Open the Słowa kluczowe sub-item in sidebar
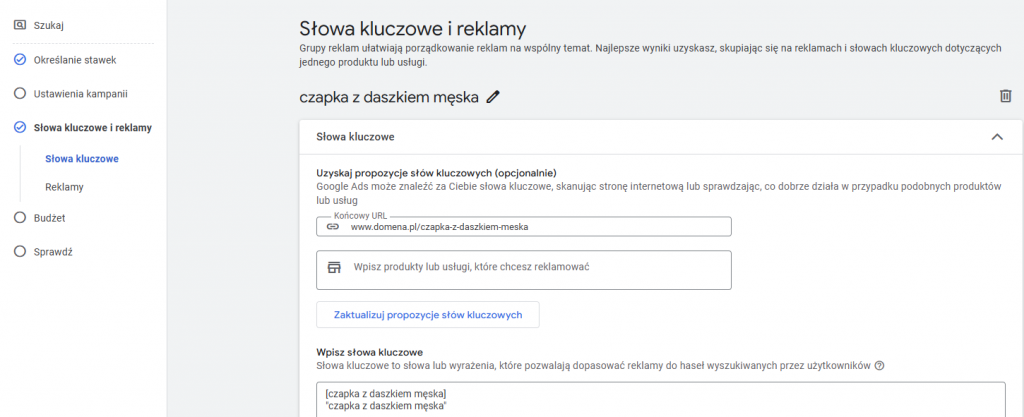Screen dimensions: 1024x417 pos(82,158)
